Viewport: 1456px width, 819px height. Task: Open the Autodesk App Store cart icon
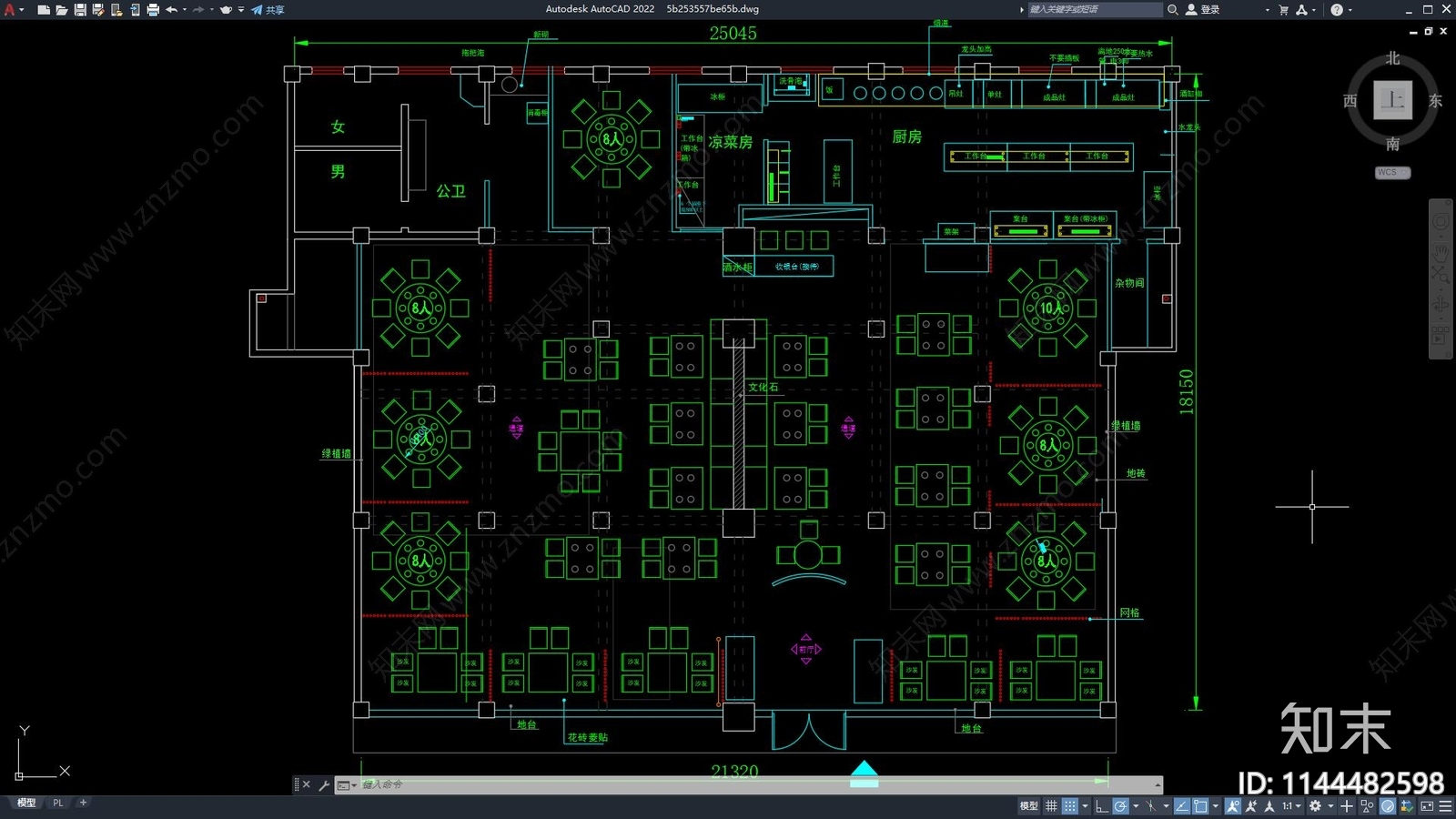pyautogui.click(x=1284, y=10)
